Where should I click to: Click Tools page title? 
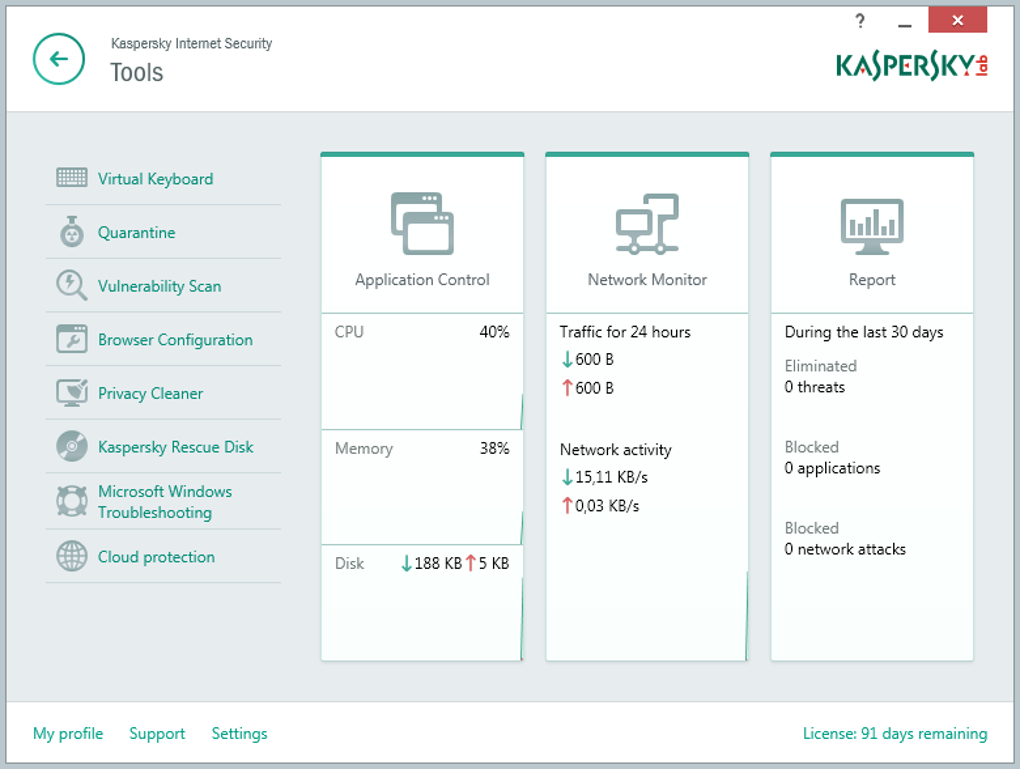tap(137, 72)
